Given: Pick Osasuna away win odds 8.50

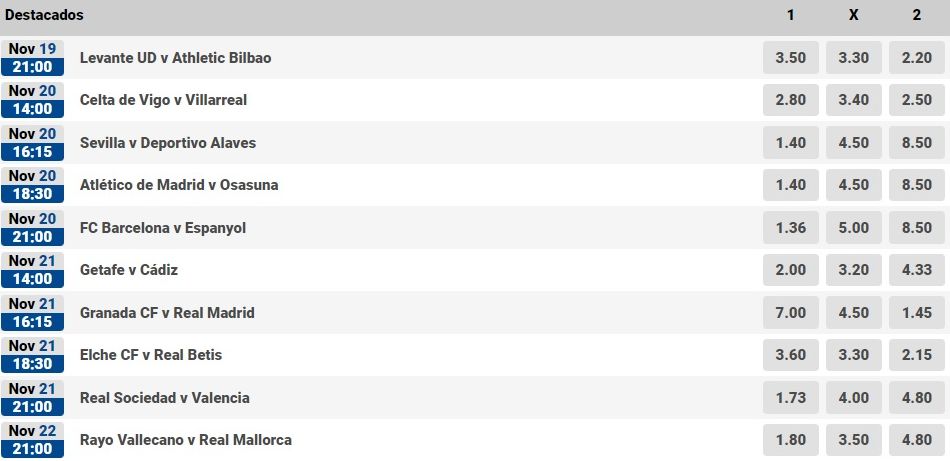Looking at the screenshot, I should (x=916, y=185).
